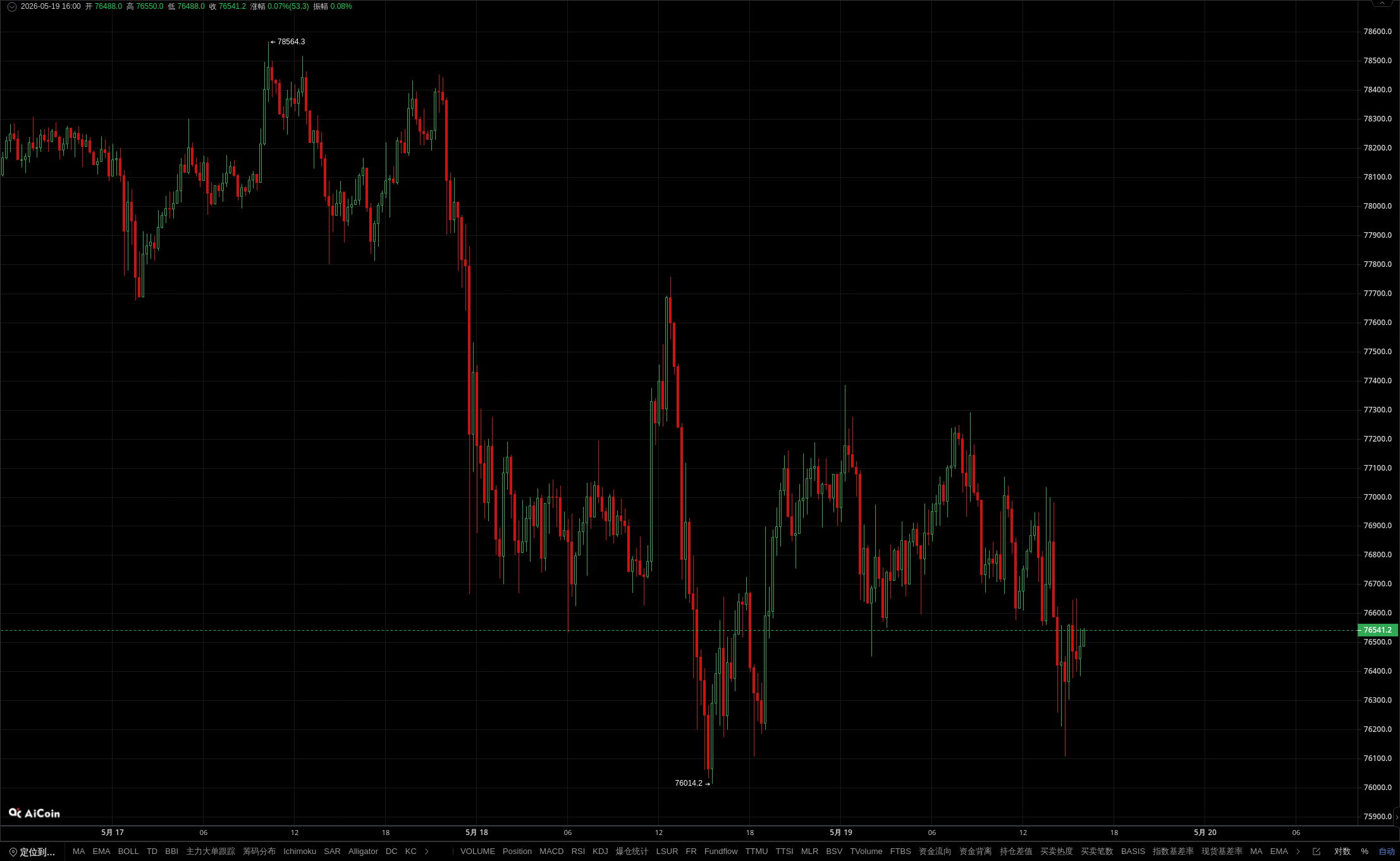This screenshot has width=1400, height=861.
Task: Click the 76541.2 current price label
Action: pos(1377,630)
